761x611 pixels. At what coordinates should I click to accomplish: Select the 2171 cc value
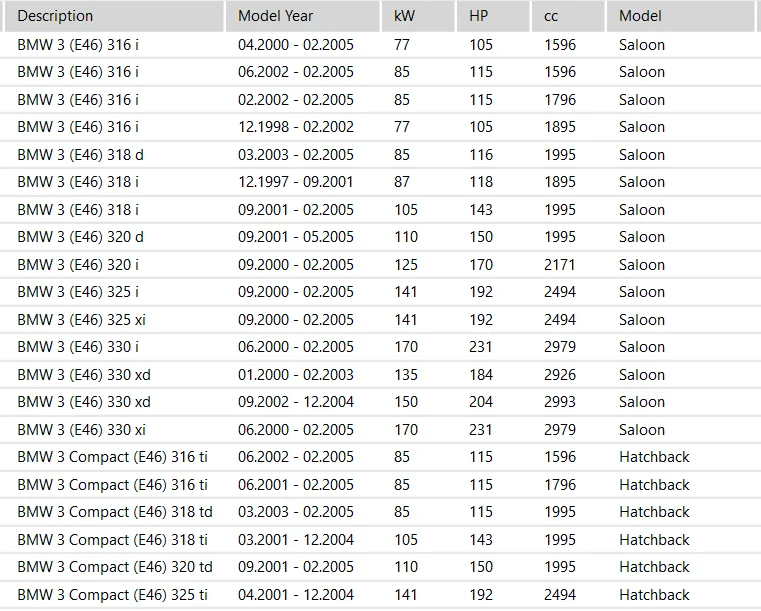point(560,264)
